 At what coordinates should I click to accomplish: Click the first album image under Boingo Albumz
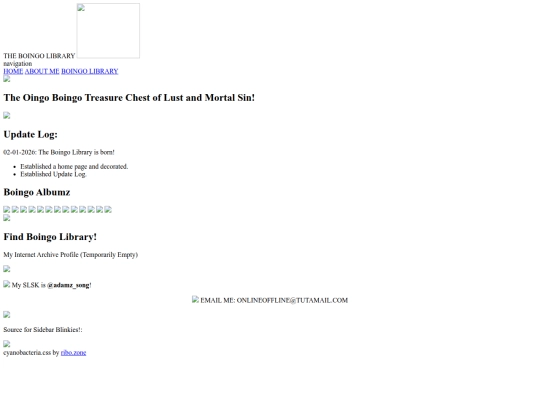[7, 209]
